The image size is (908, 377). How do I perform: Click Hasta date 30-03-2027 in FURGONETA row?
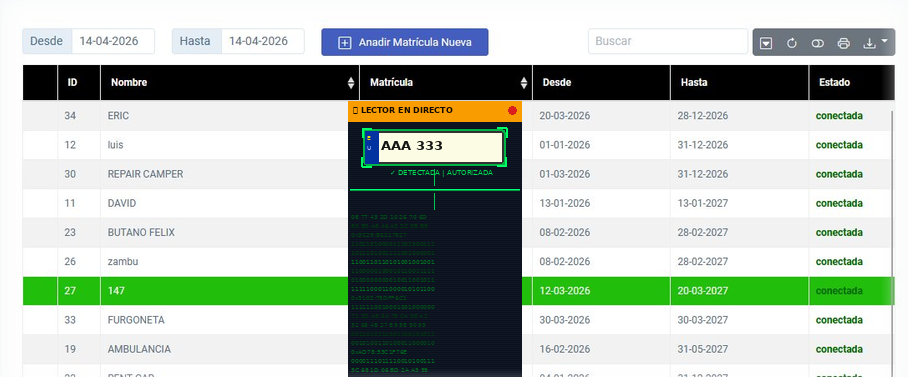(x=703, y=320)
